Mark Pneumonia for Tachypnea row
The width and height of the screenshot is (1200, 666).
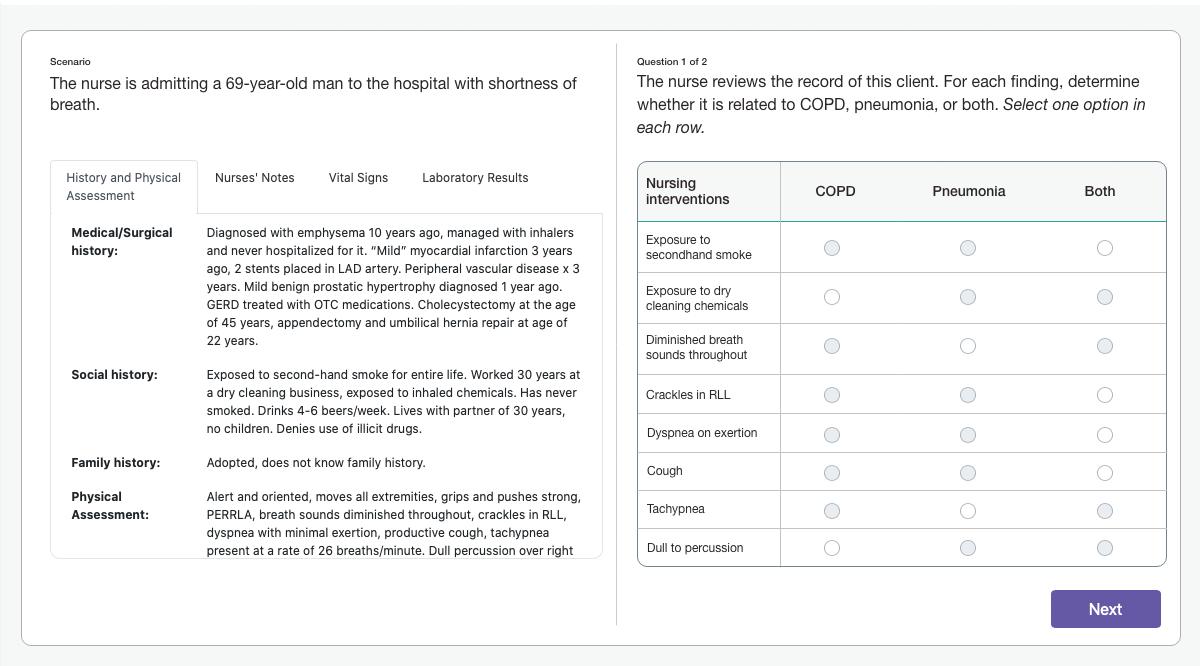[968, 511]
